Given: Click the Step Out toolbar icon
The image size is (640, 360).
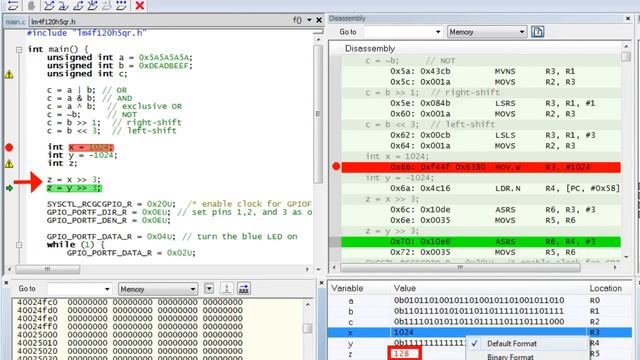Looking at the screenshot, I should [x=78, y=5].
